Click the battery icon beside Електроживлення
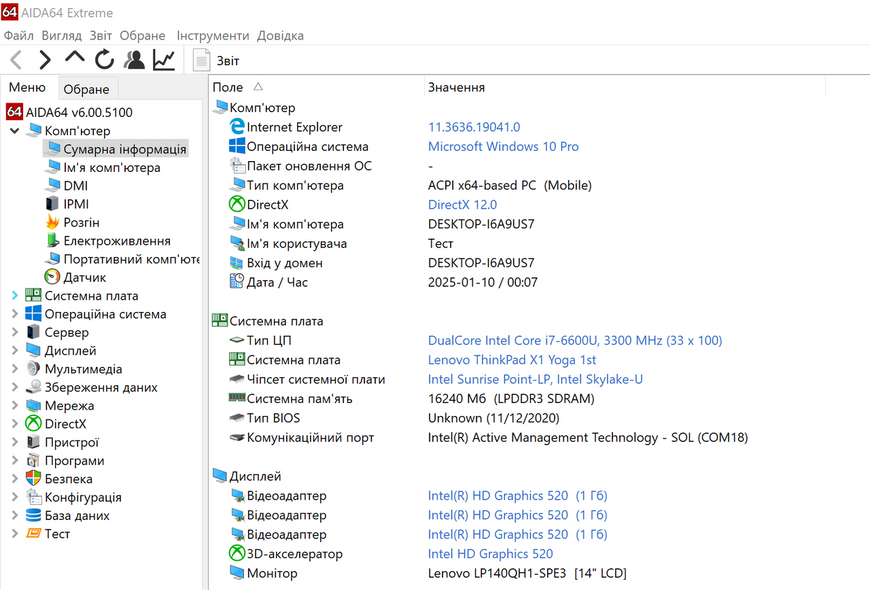The width and height of the screenshot is (870, 590). point(52,240)
